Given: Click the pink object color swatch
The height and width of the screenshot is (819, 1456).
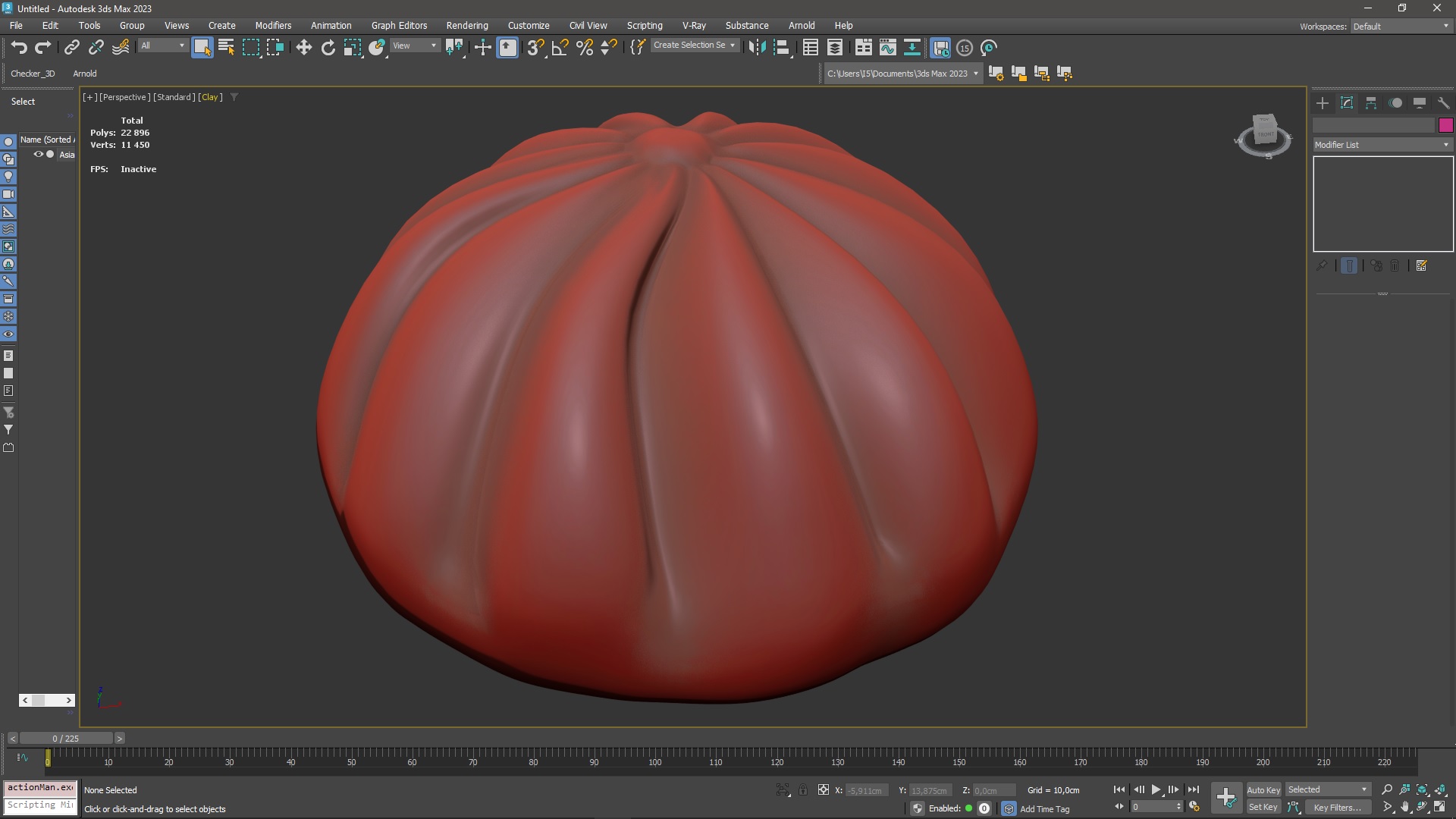Looking at the screenshot, I should pyautogui.click(x=1445, y=125).
